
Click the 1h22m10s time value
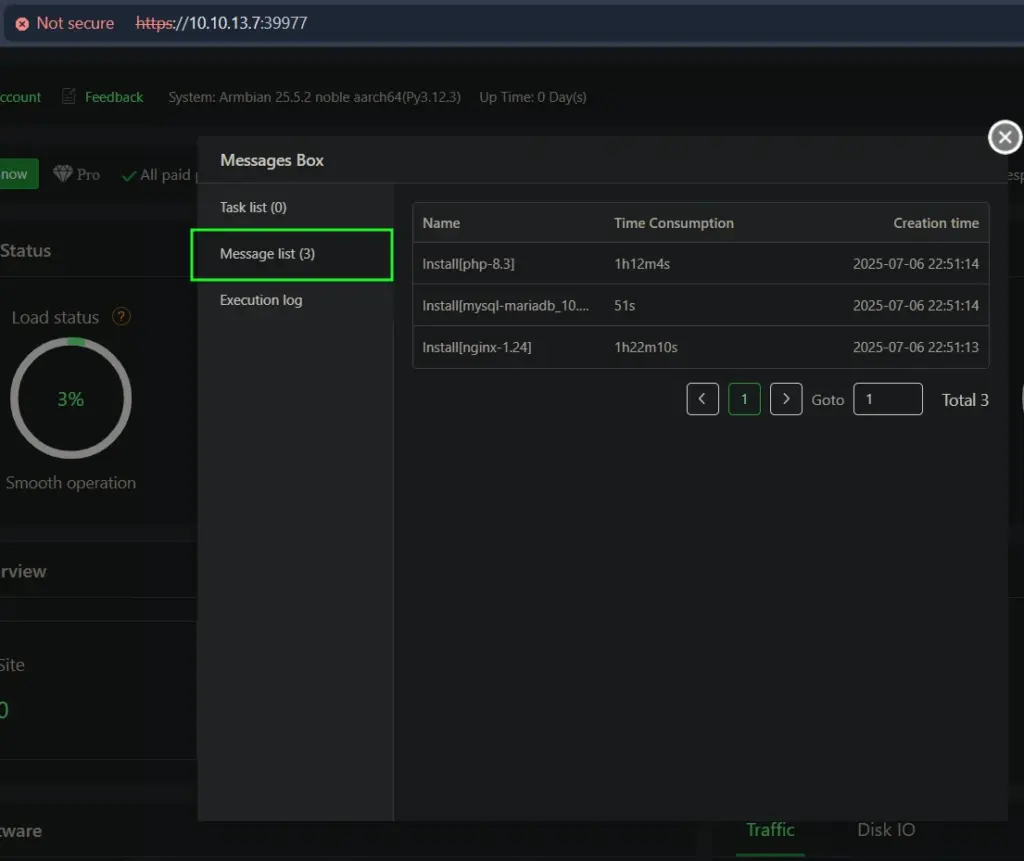(645, 347)
